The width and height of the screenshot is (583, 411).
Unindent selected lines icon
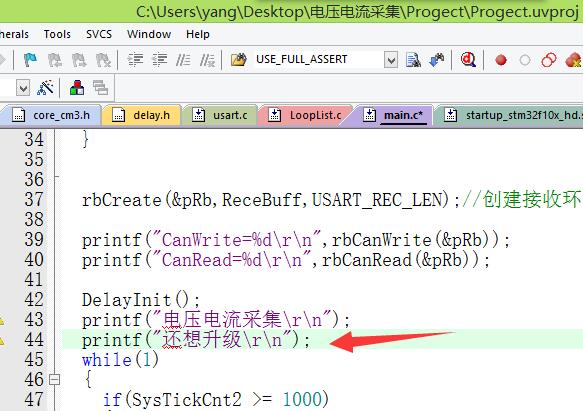pyautogui.click(x=160, y=60)
